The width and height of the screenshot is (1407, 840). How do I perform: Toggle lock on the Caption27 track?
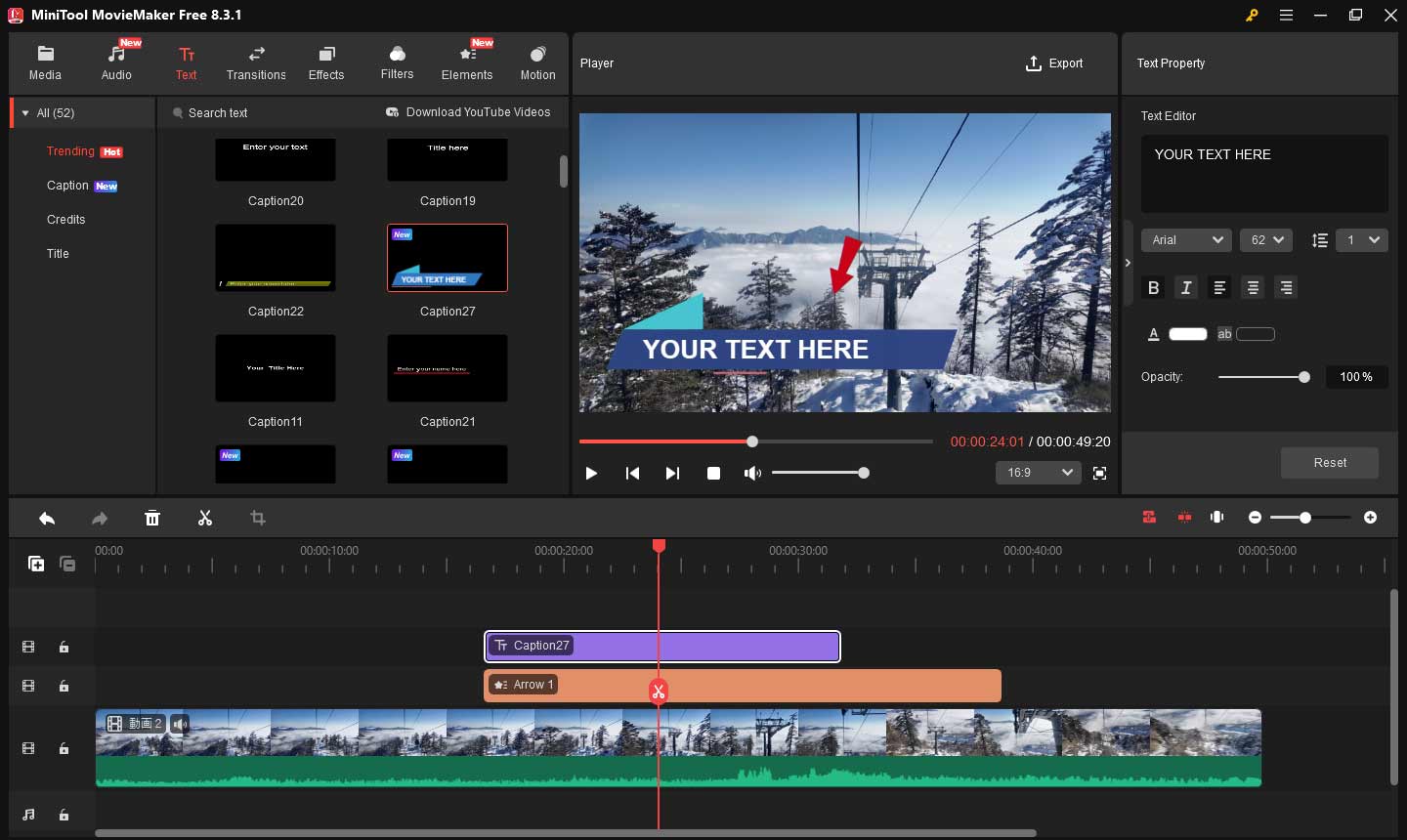coord(64,647)
